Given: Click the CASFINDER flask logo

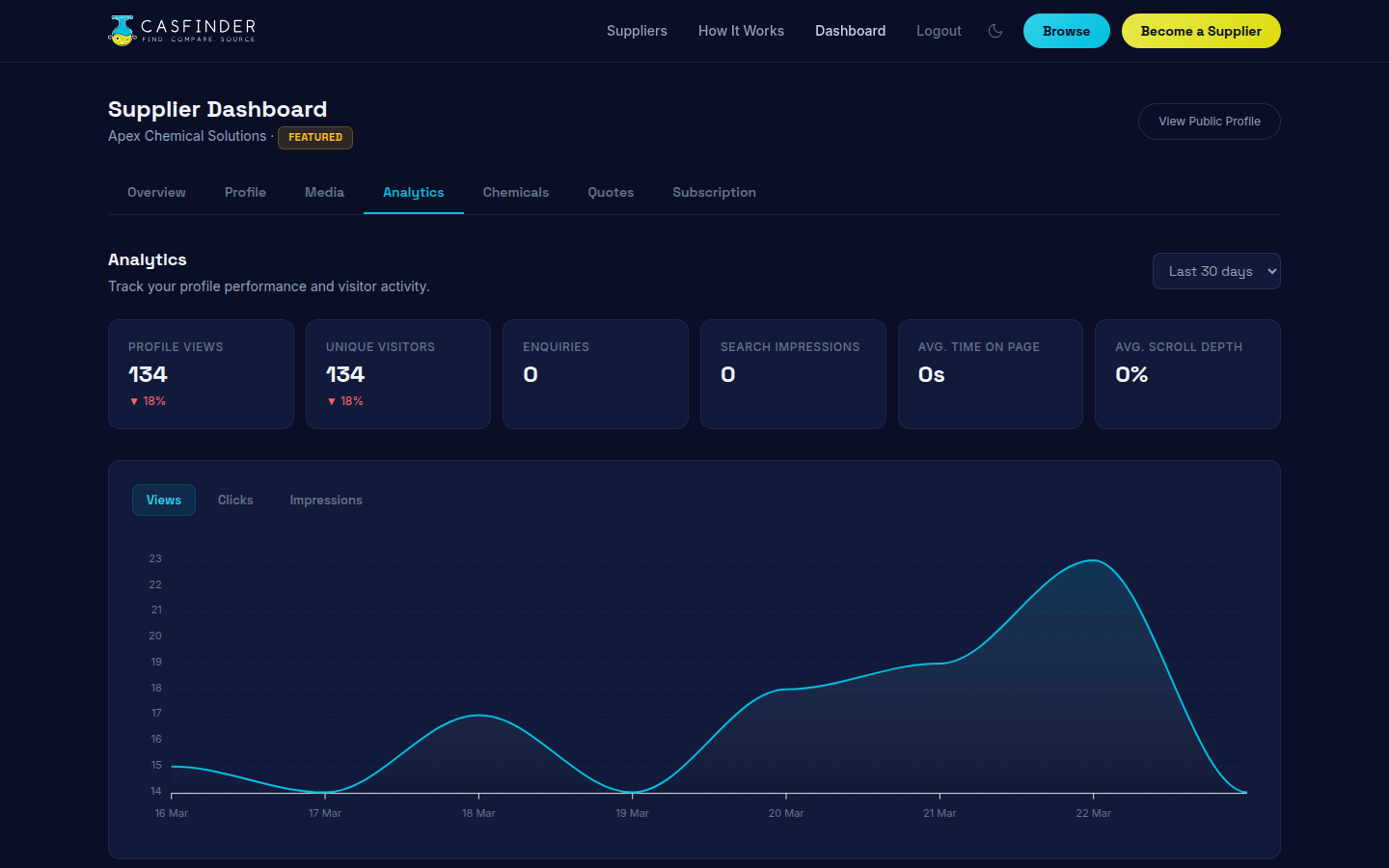Looking at the screenshot, I should [x=121, y=30].
